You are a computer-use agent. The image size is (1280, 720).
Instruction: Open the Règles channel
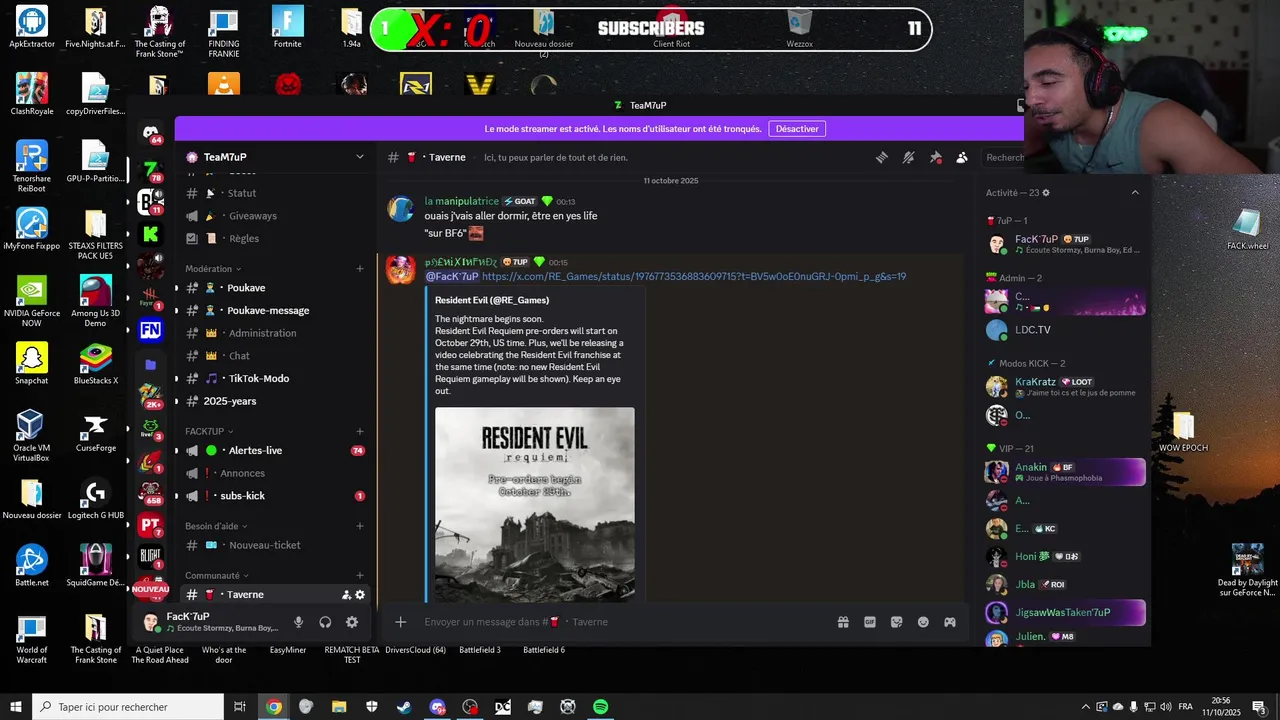point(274,239)
